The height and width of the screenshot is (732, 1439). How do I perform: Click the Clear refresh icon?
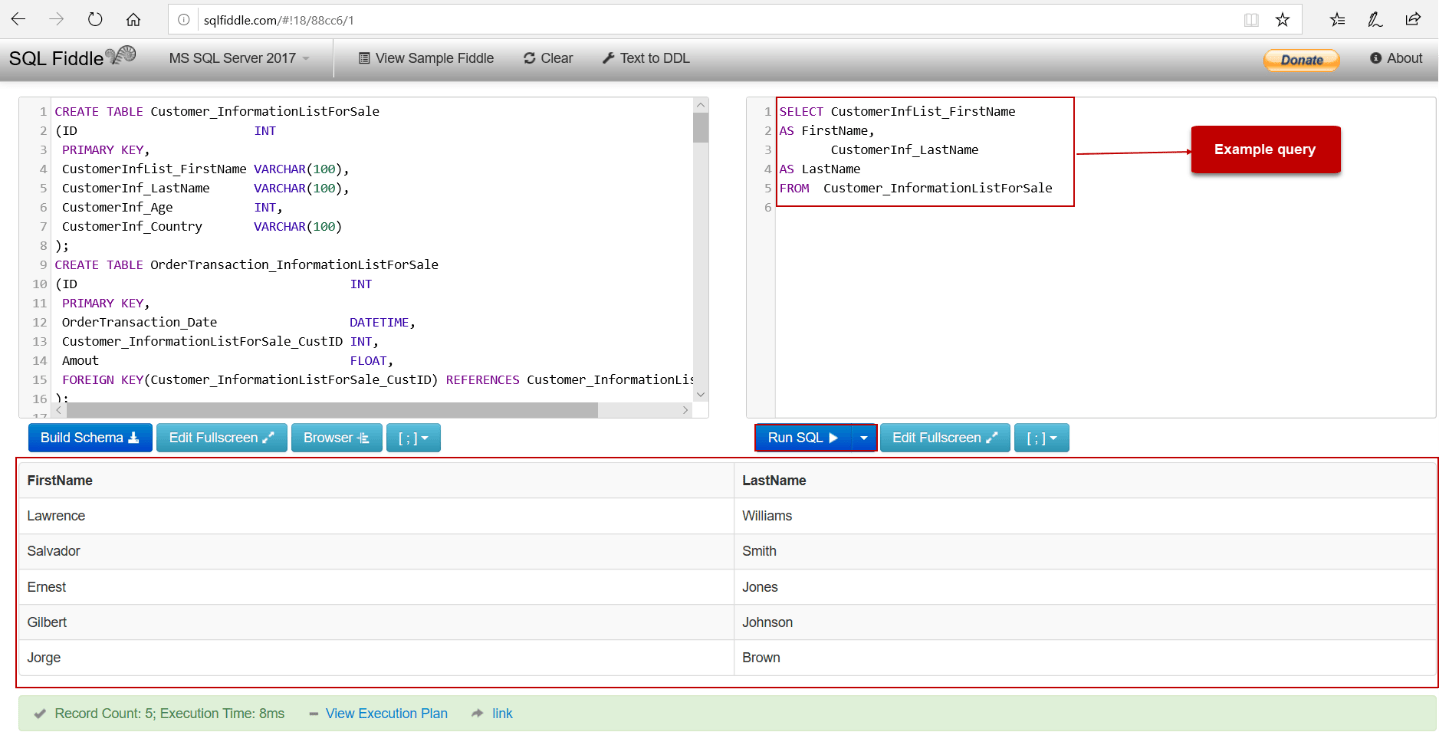coord(530,58)
